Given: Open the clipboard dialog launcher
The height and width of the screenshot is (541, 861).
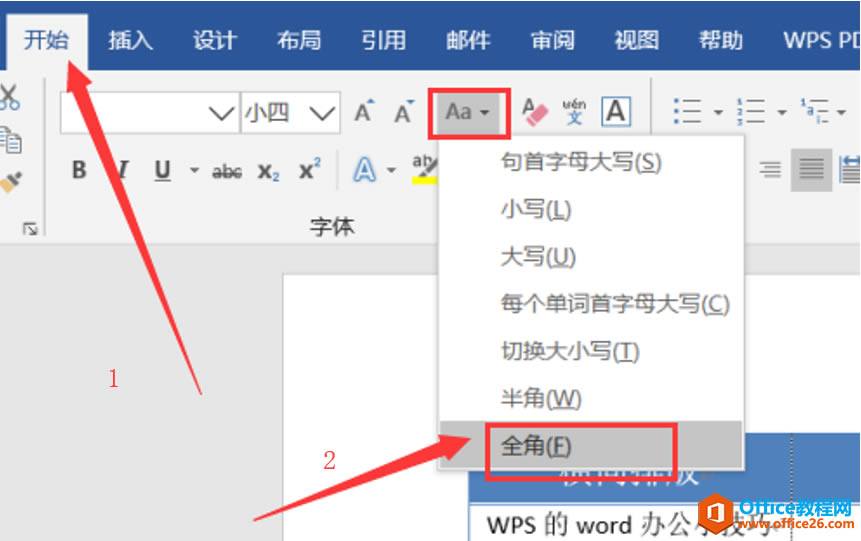Looking at the screenshot, I should 30,228.
